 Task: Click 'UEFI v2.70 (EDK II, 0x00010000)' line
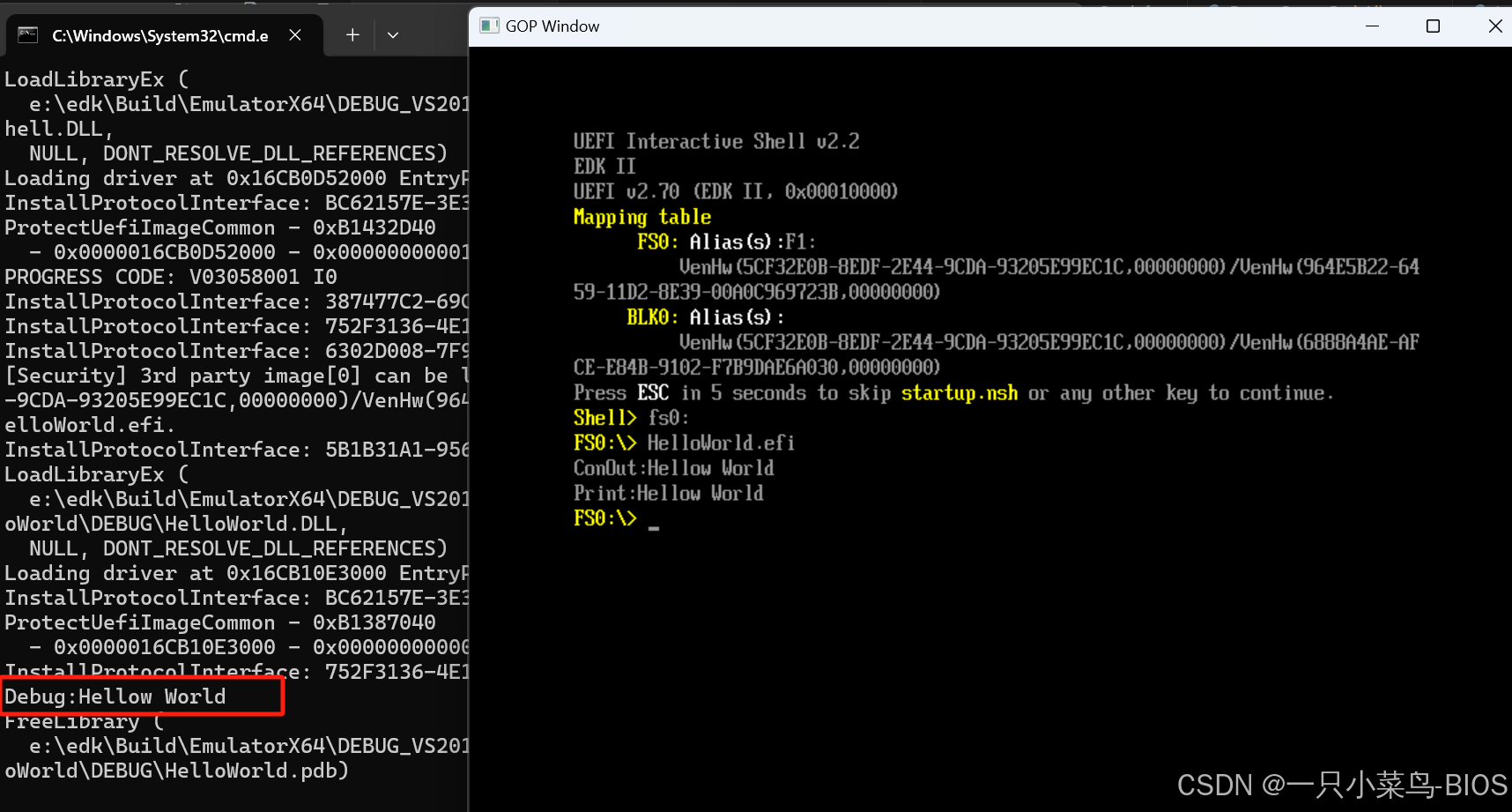(x=736, y=191)
